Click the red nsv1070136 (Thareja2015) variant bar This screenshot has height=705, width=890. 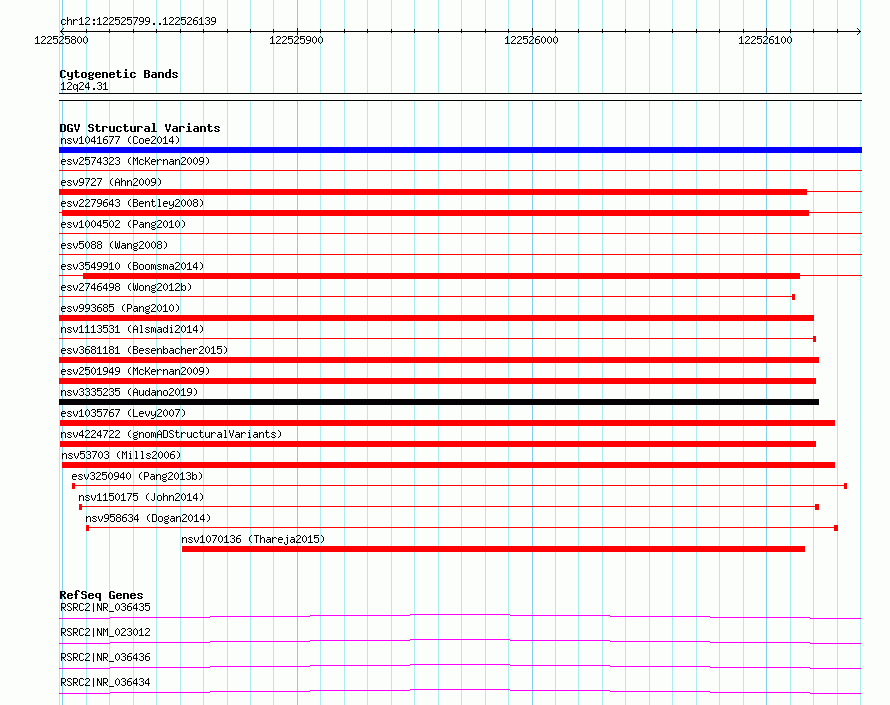point(493,549)
